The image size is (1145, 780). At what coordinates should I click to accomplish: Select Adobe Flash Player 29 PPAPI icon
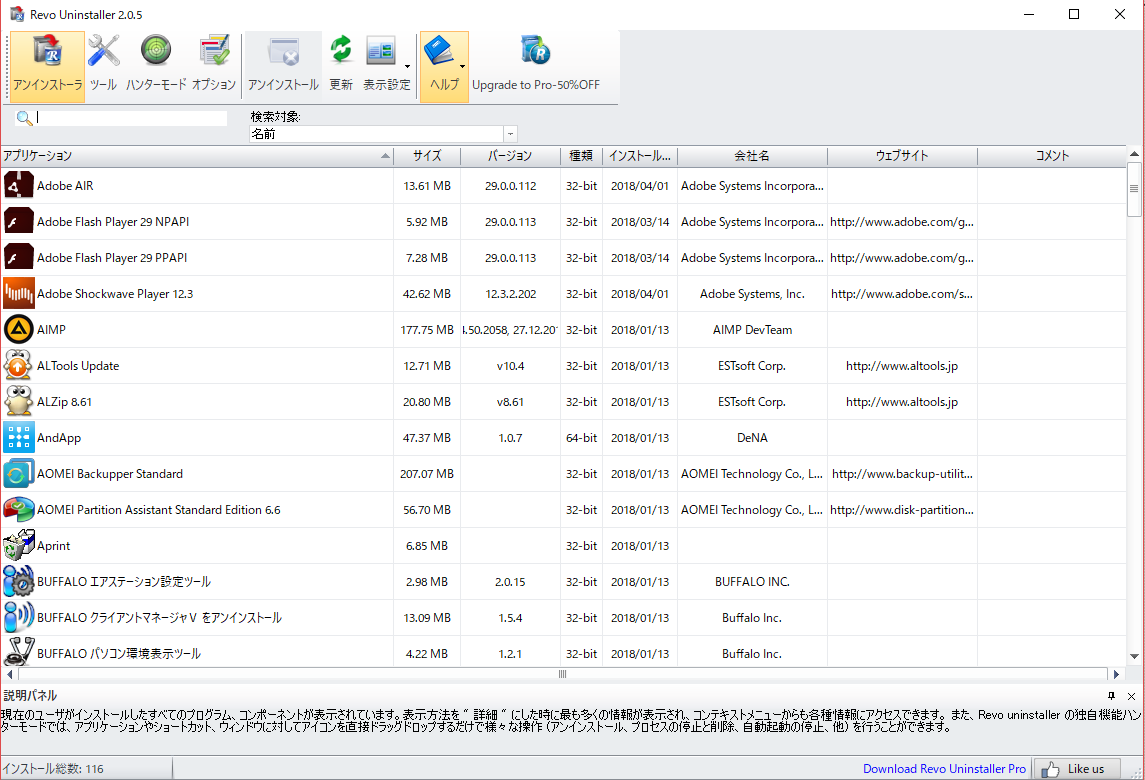point(18,257)
